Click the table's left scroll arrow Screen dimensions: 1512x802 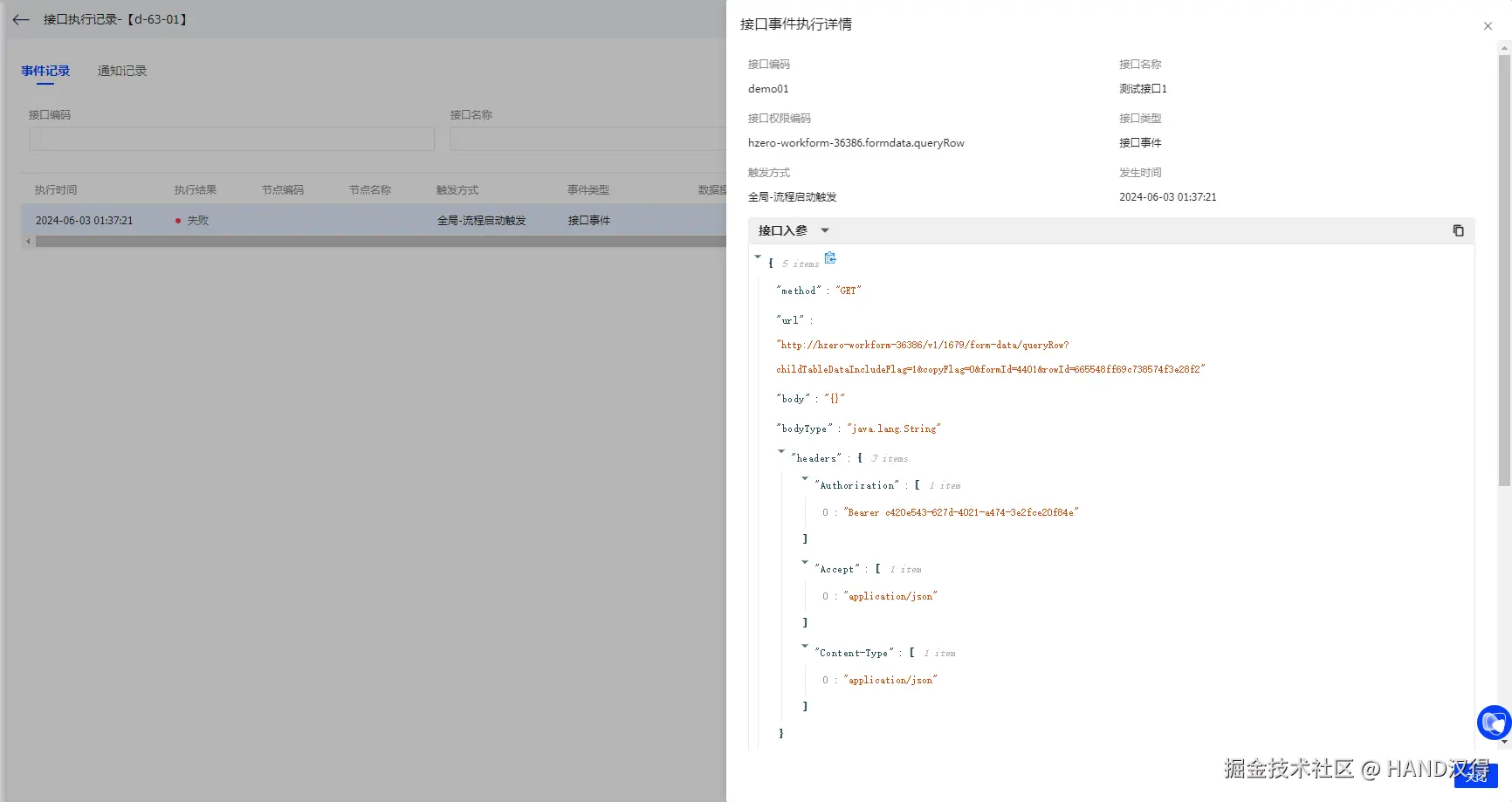click(28, 242)
